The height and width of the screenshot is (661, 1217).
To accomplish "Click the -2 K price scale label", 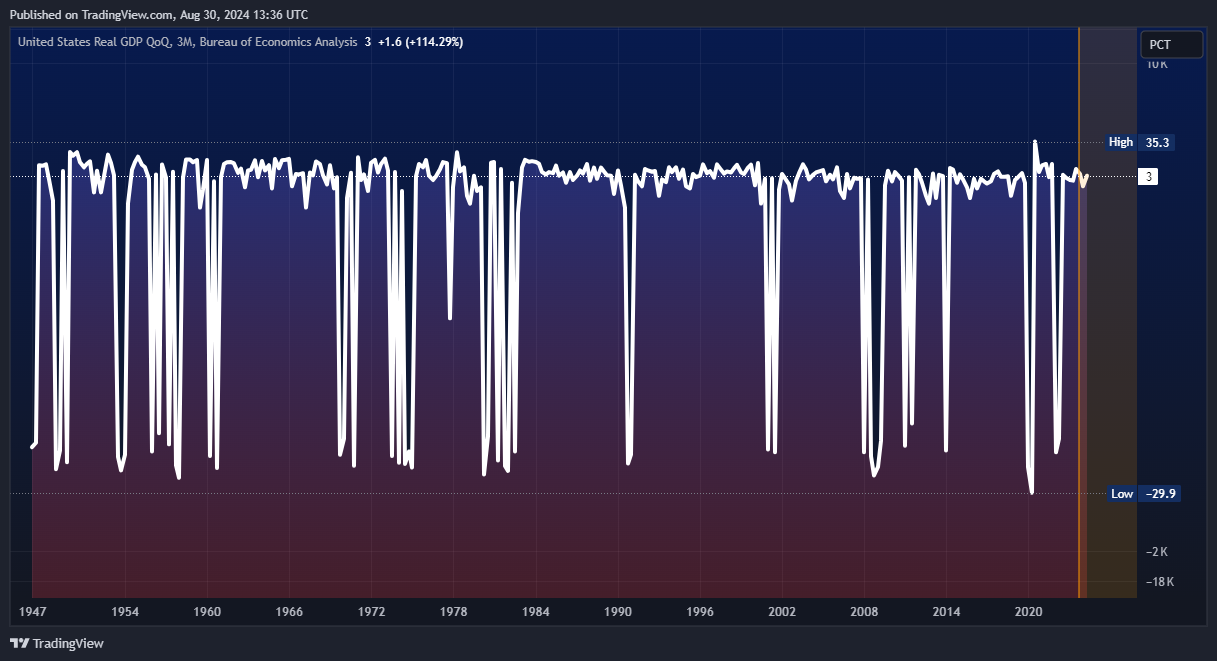I will (x=1157, y=552).
